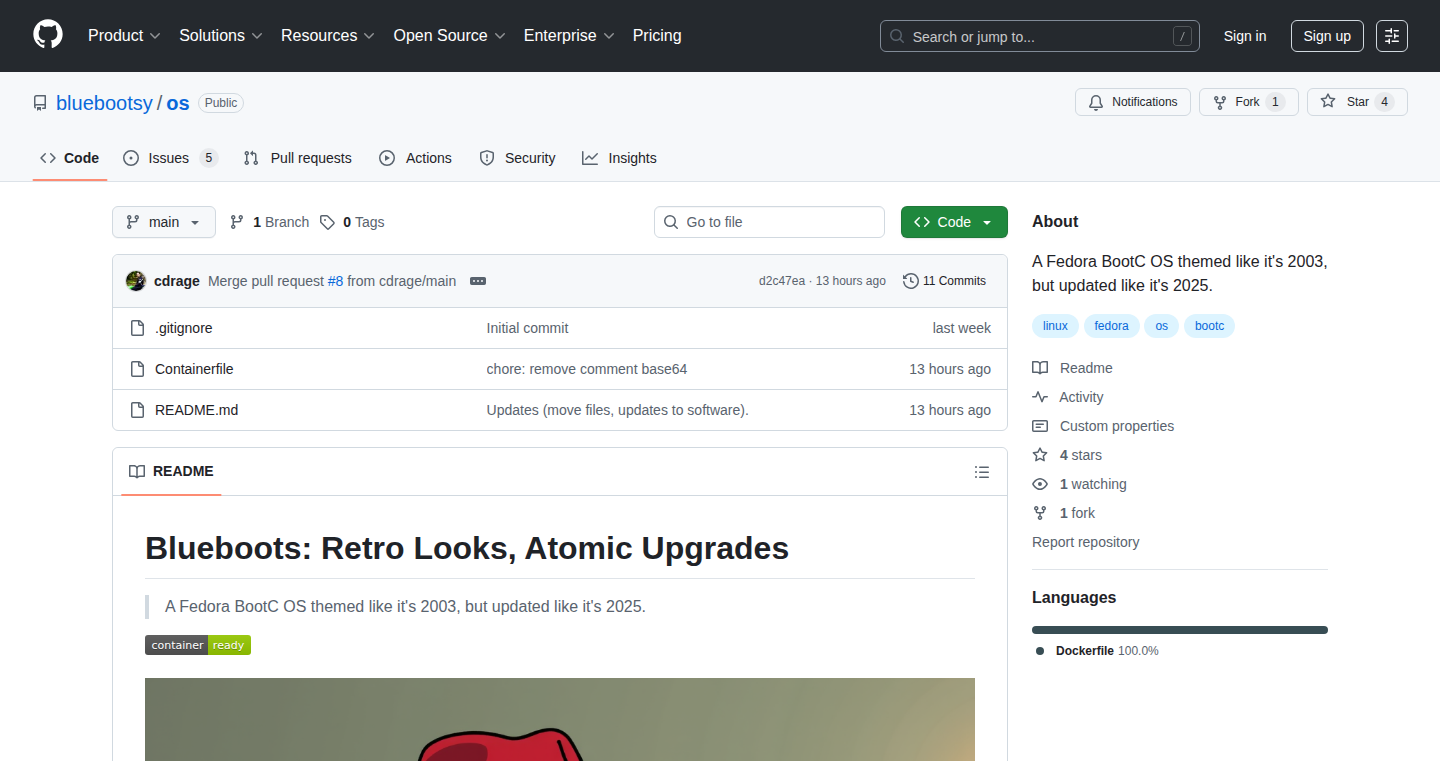Click the Notifications bell icon
This screenshot has height=761, width=1440.
(x=1096, y=102)
